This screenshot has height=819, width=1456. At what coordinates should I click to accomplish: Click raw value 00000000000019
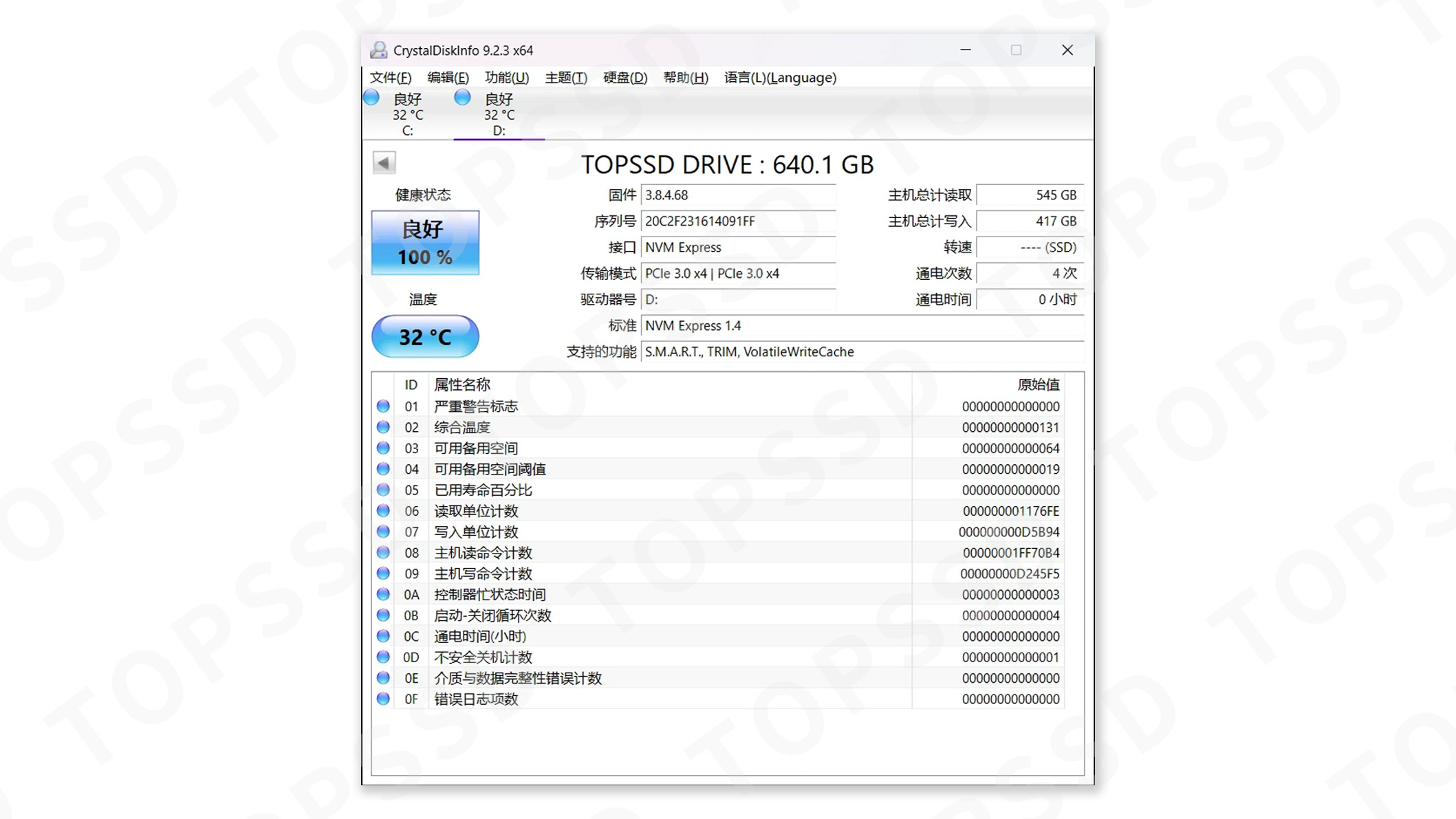(x=1010, y=470)
